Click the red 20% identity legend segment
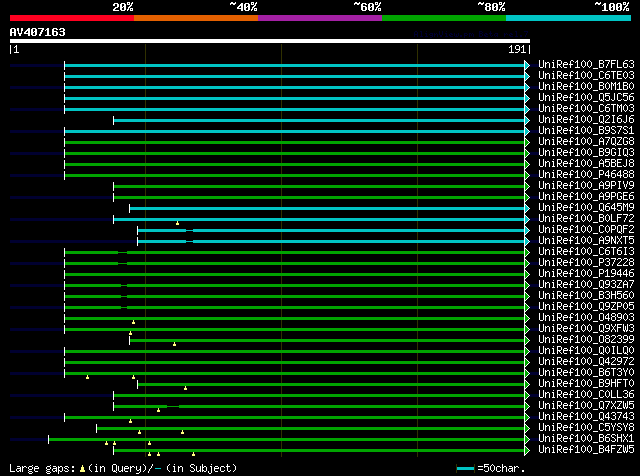 pos(72,18)
